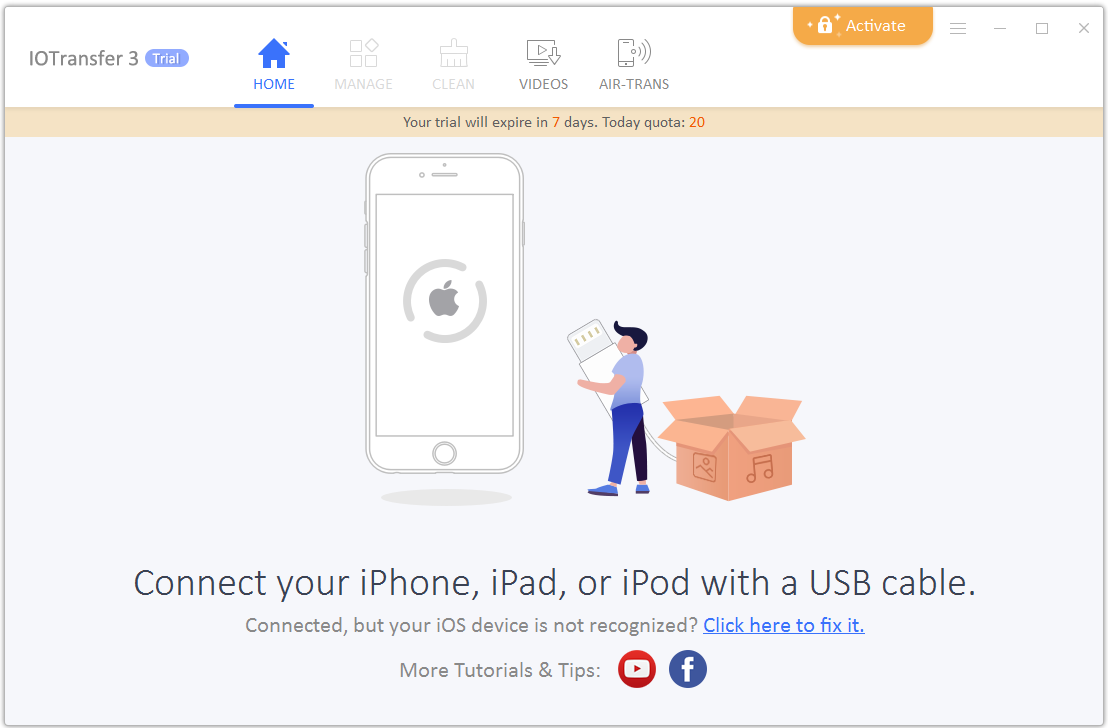Viewport: 1108px width, 728px height.
Task: Click the blue Trial badge
Action: (167, 59)
